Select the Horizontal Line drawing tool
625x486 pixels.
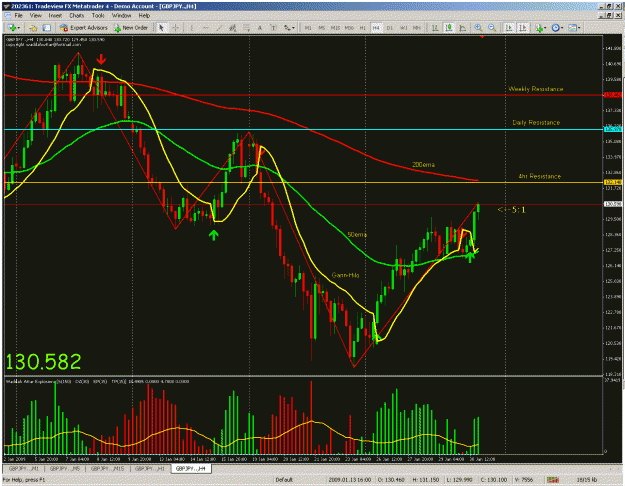point(206,28)
